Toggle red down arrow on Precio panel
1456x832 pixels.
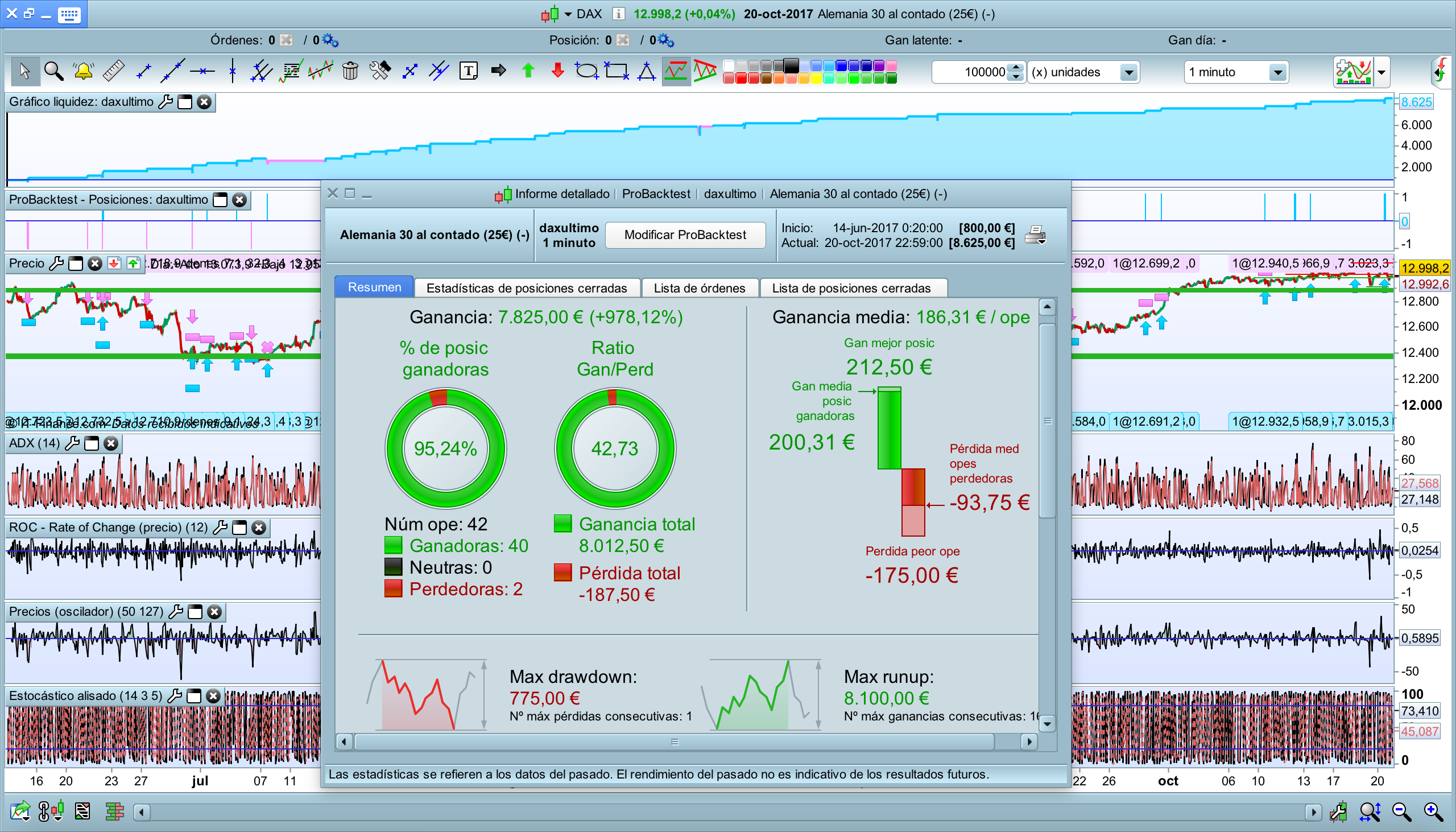[x=114, y=263]
